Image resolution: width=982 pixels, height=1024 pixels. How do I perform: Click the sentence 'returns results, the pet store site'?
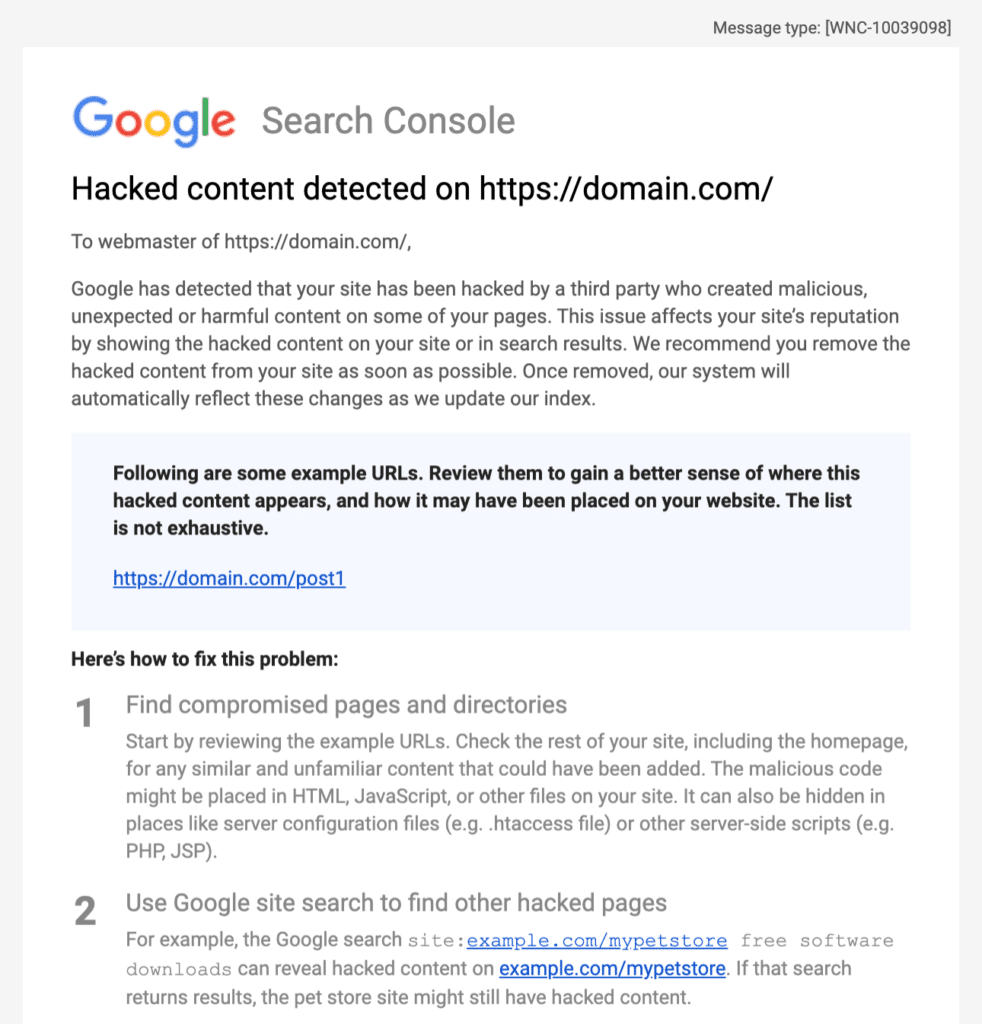point(408,997)
